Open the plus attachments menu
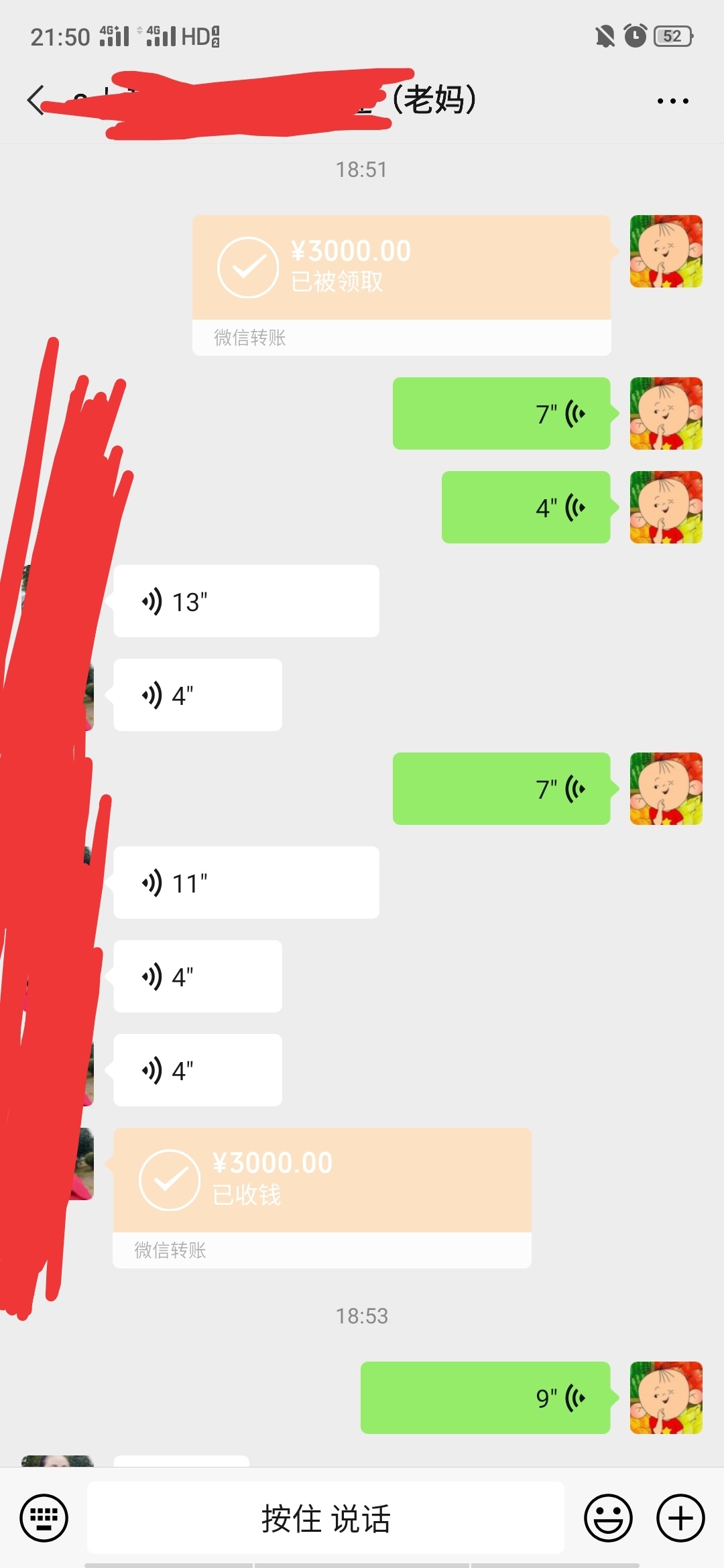The image size is (724, 1568). (680, 1518)
